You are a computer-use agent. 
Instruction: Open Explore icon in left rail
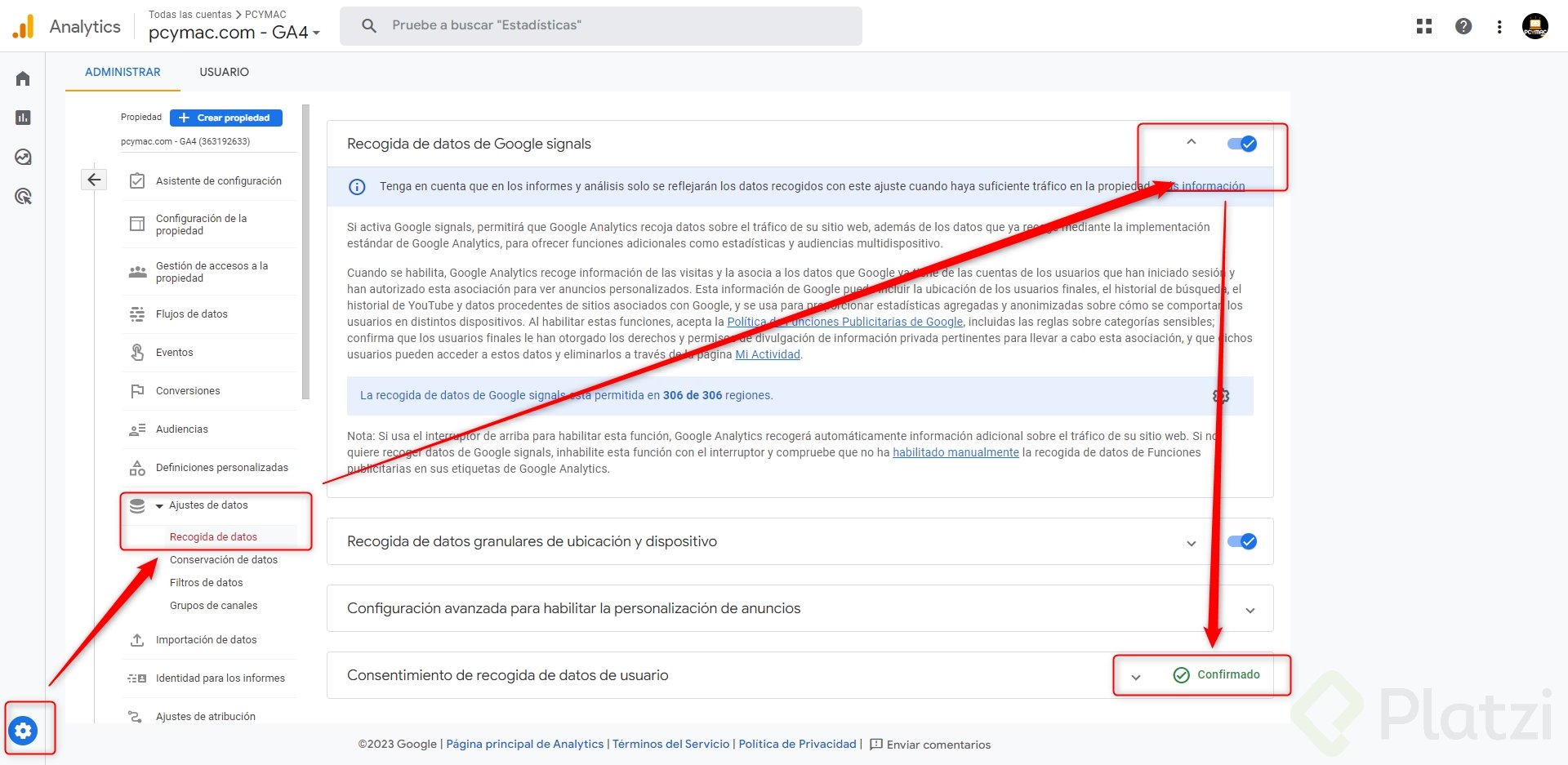point(23,157)
